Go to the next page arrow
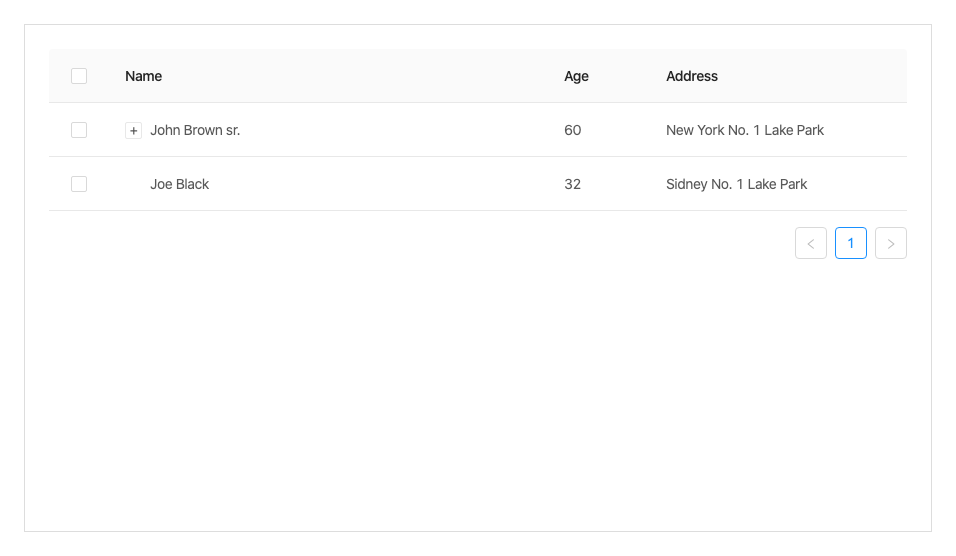This screenshot has height=556, width=956. click(891, 243)
